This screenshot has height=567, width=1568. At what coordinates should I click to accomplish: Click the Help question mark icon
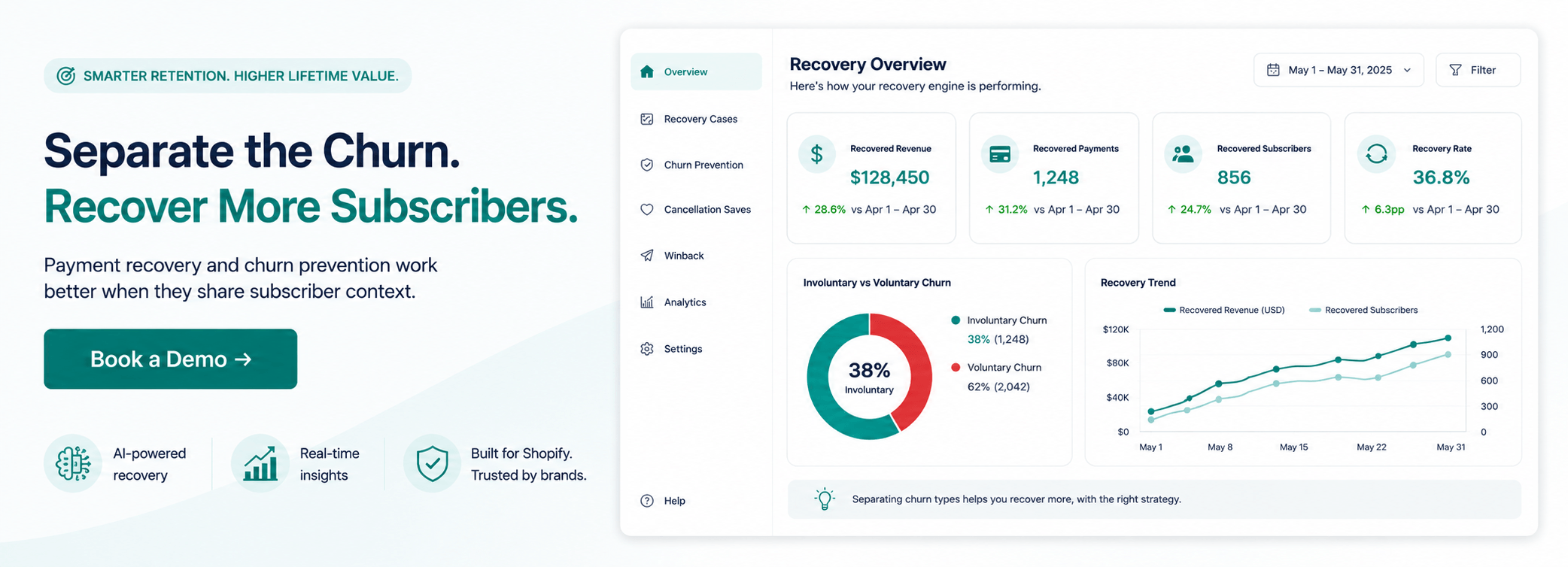click(647, 501)
